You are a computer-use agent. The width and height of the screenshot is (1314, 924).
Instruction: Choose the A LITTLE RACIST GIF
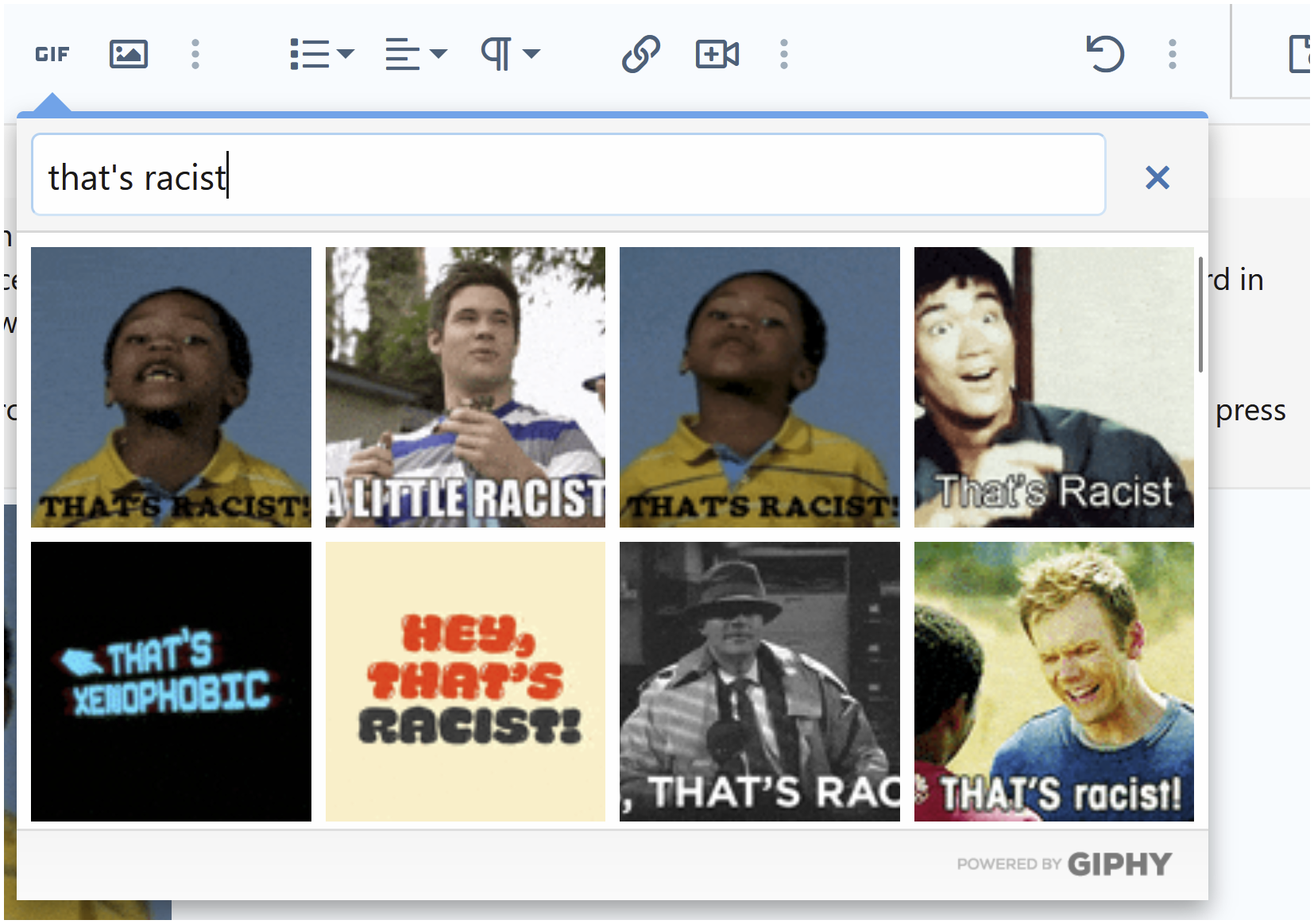click(466, 387)
